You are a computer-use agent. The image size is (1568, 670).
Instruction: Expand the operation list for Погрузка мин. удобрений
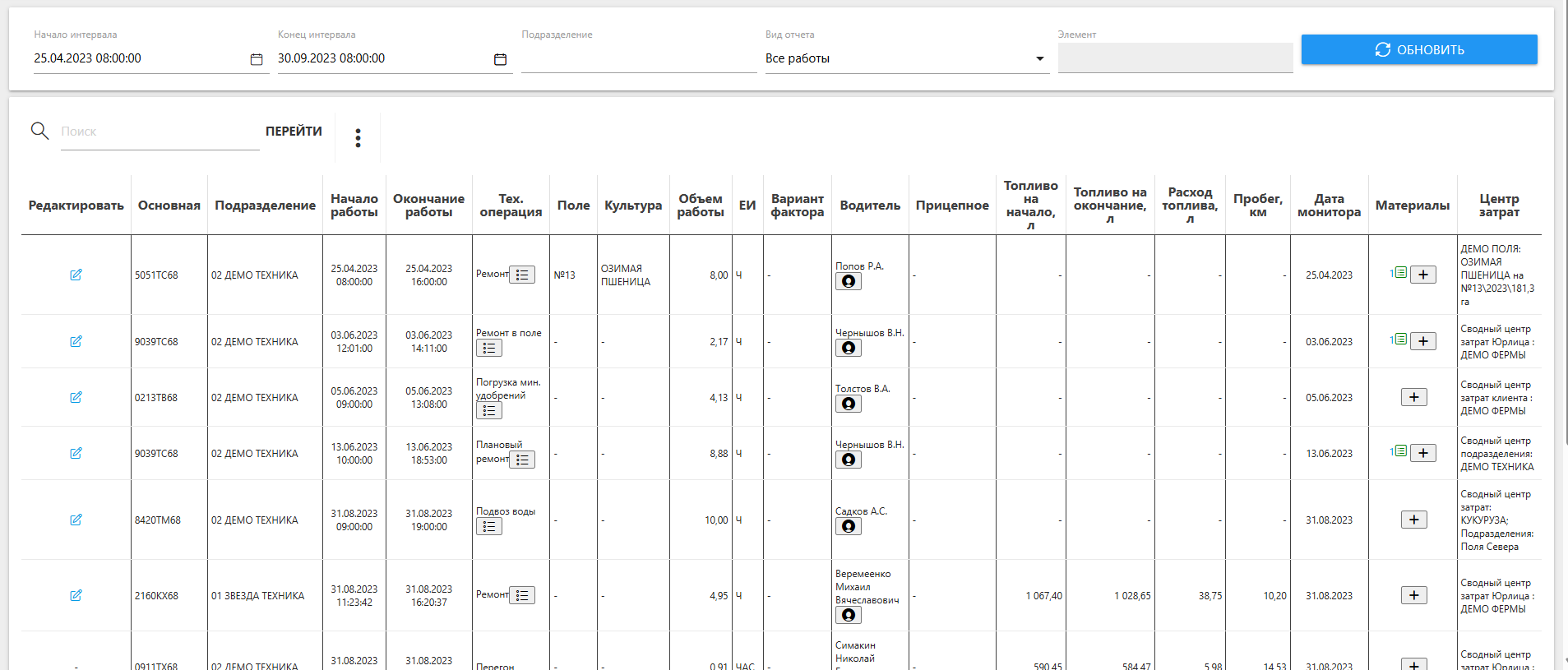[x=489, y=410]
